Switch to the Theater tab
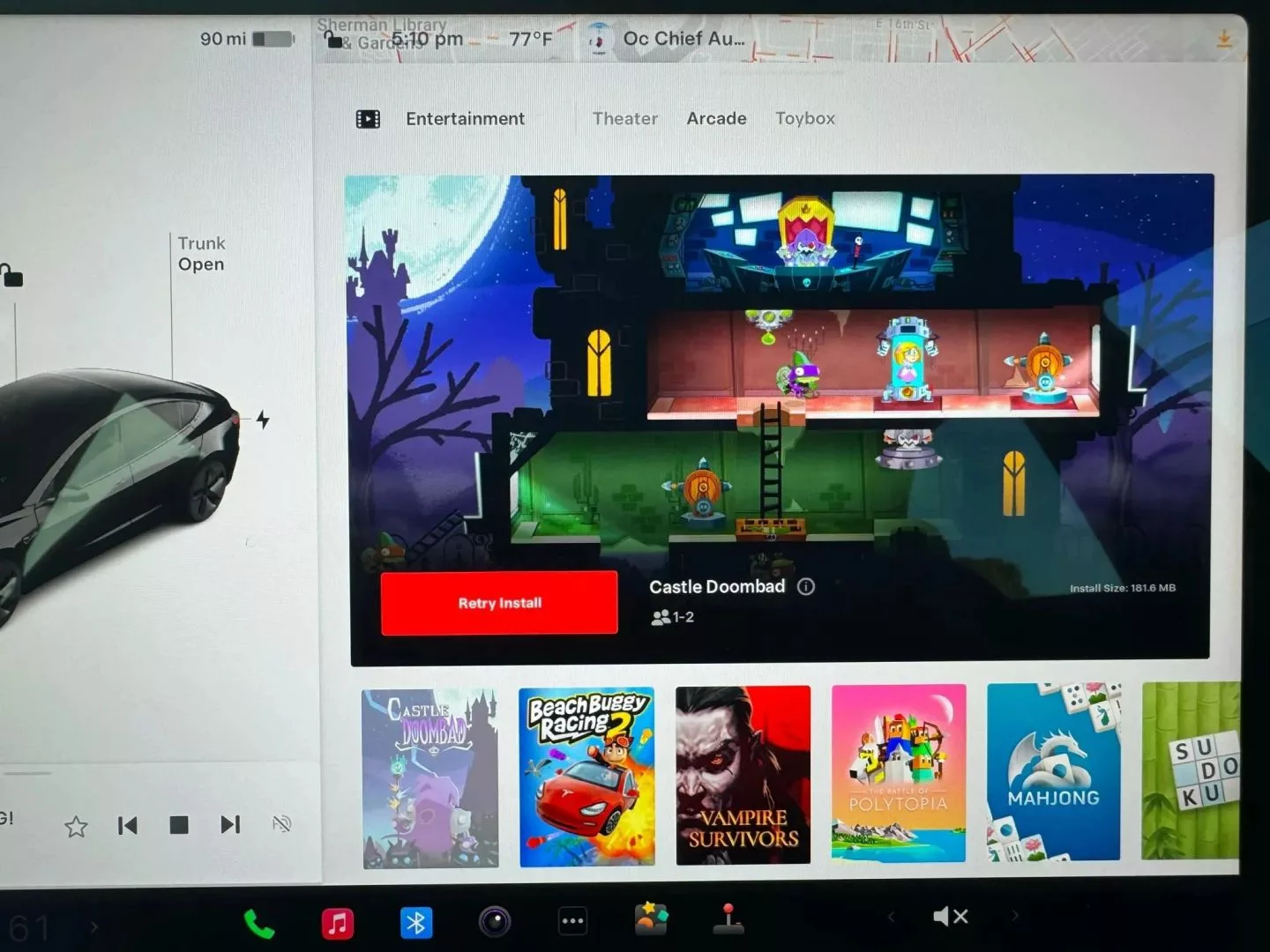The width and height of the screenshot is (1270, 952). (x=624, y=118)
